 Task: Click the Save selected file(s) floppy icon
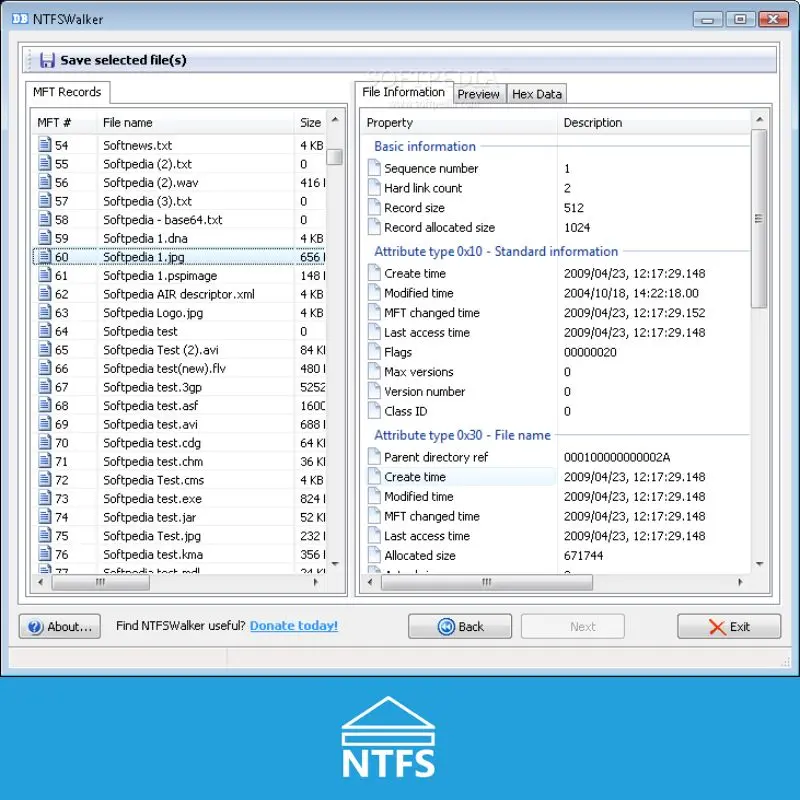(x=47, y=60)
